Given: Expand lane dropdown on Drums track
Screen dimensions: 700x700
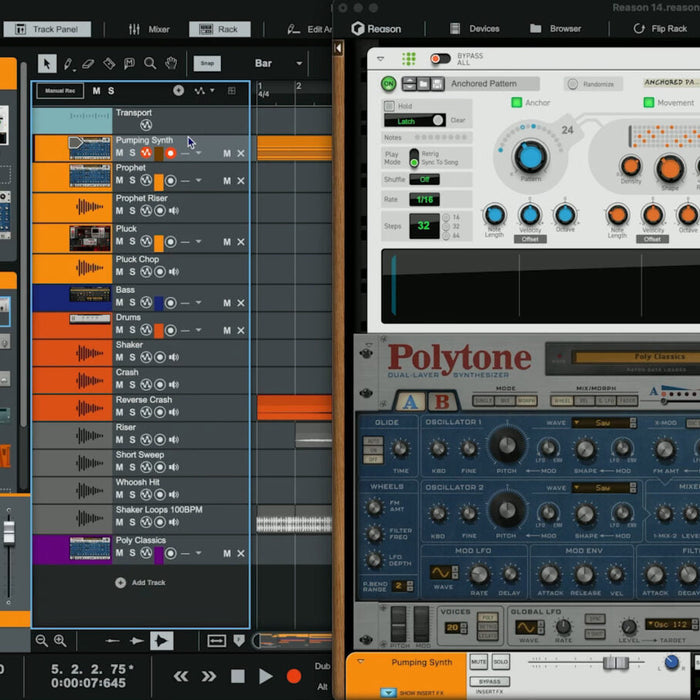Looking at the screenshot, I should coord(199,330).
